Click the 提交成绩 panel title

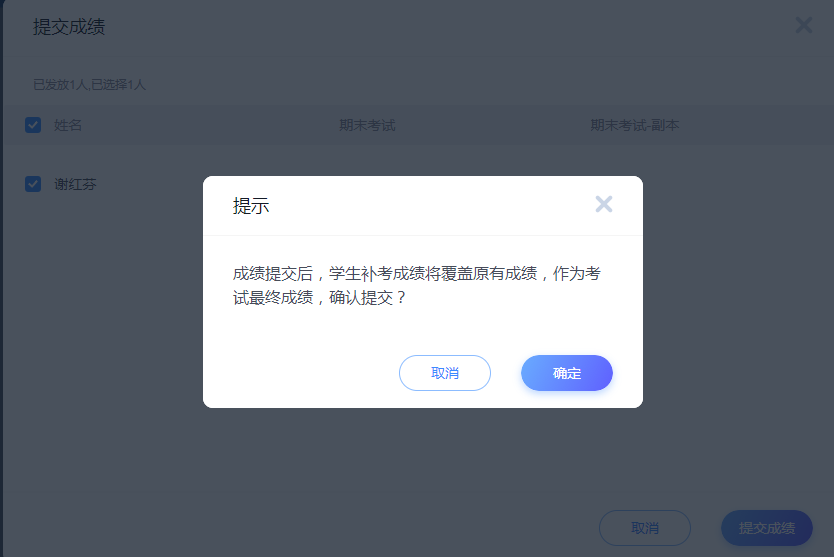(69, 27)
